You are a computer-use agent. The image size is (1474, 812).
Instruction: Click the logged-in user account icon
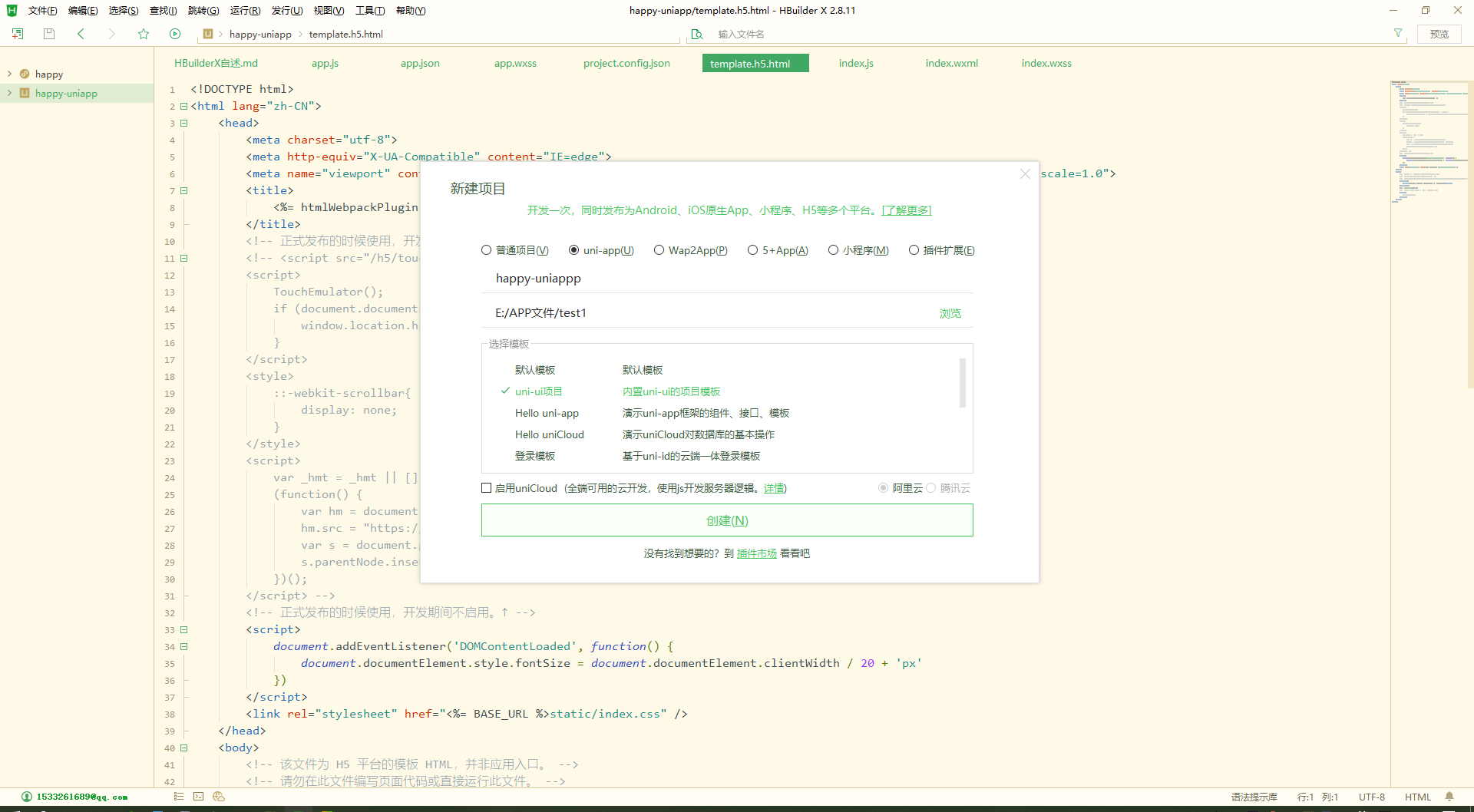click(x=27, y=797)
